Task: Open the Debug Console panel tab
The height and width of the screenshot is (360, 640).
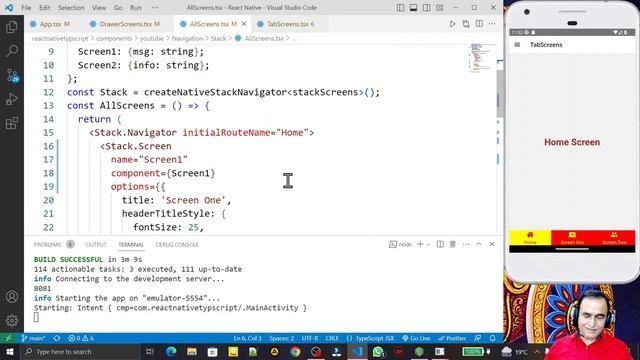Action: click(177, 244)
